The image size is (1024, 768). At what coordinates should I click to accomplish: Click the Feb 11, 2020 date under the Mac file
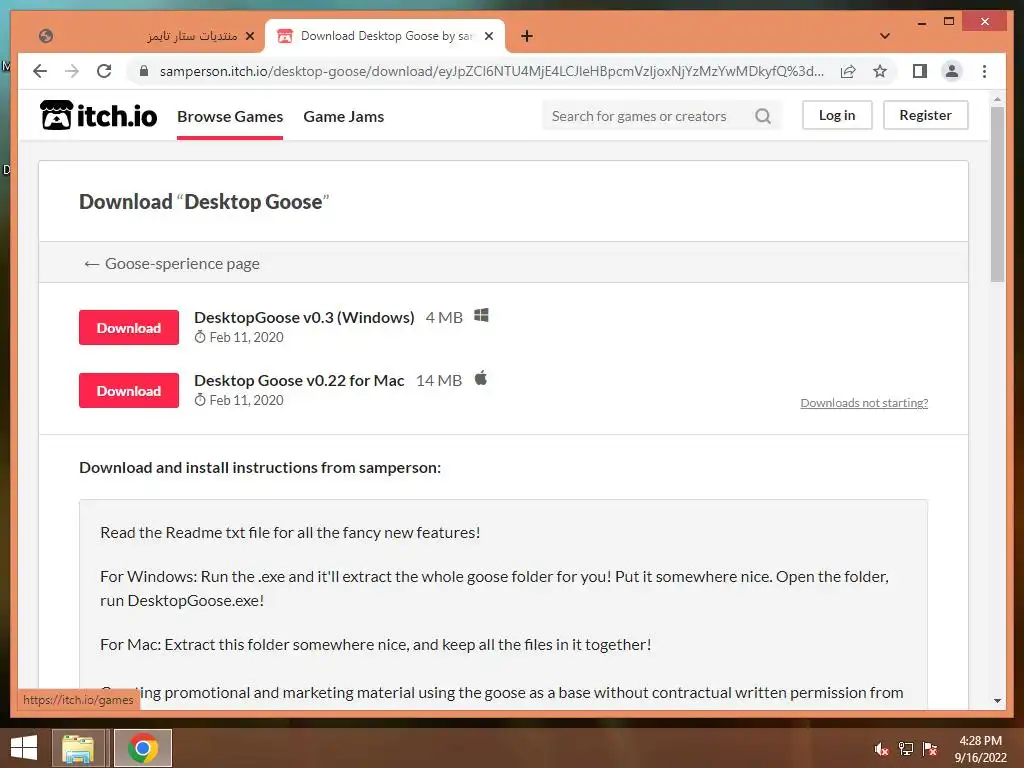(246, 400)
